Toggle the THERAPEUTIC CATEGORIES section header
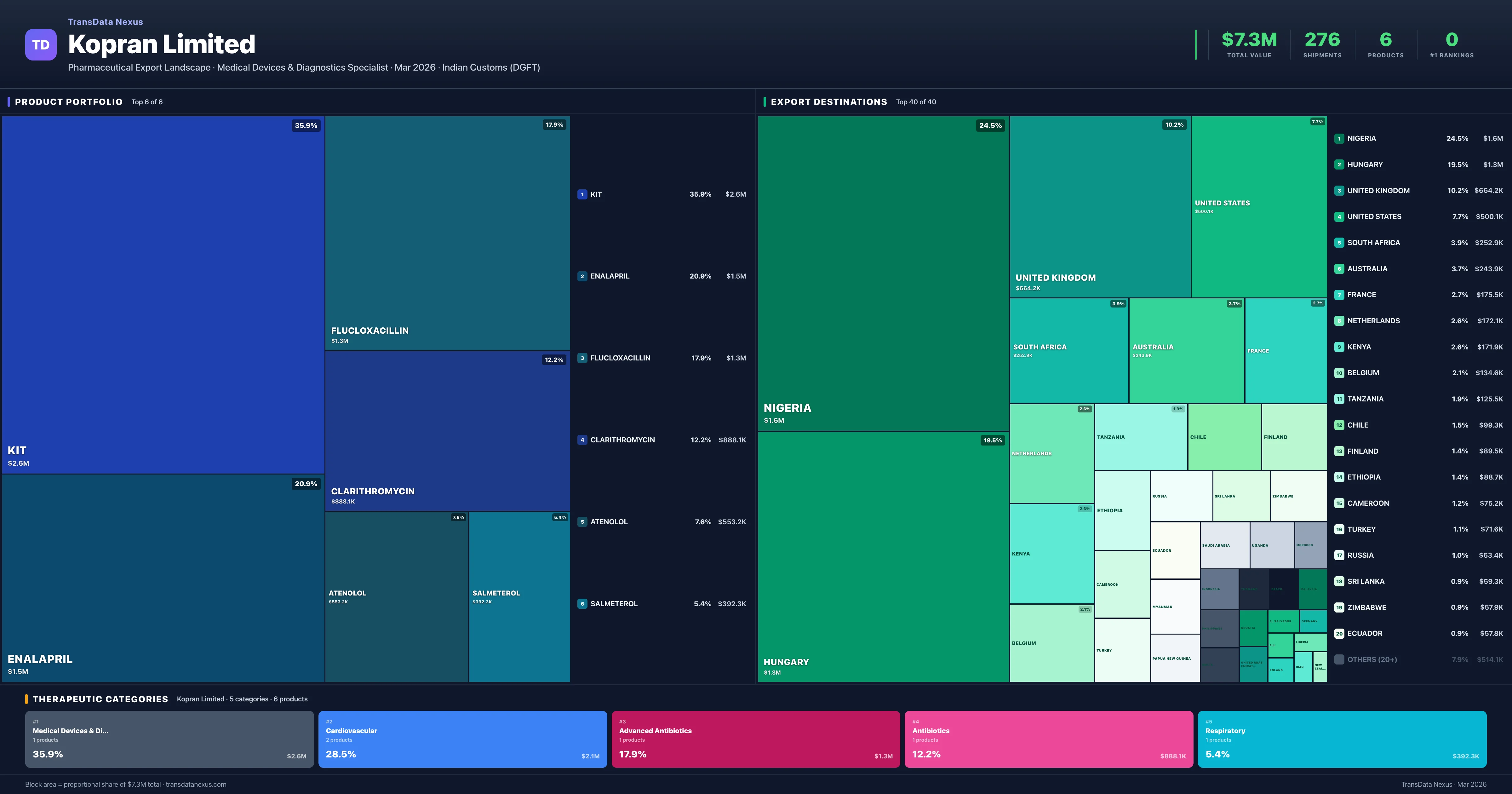The width and height of the screenshot is (1512, 794). pos(101,699)
